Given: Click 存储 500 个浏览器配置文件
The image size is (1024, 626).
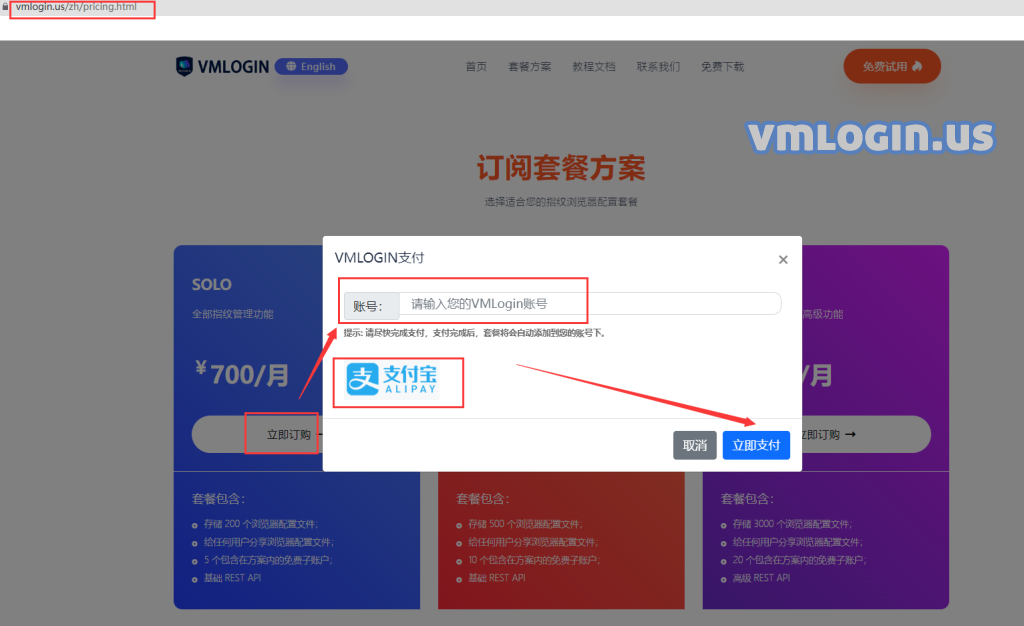Looking at the screenshot, I should pyautogui.click(x=525, y=524).
